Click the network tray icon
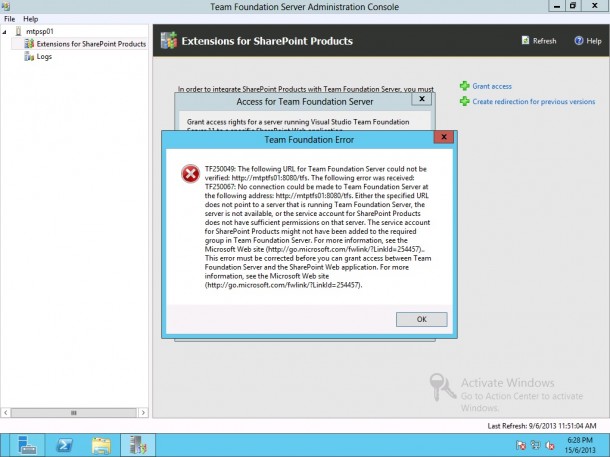 tap(535, 445)
